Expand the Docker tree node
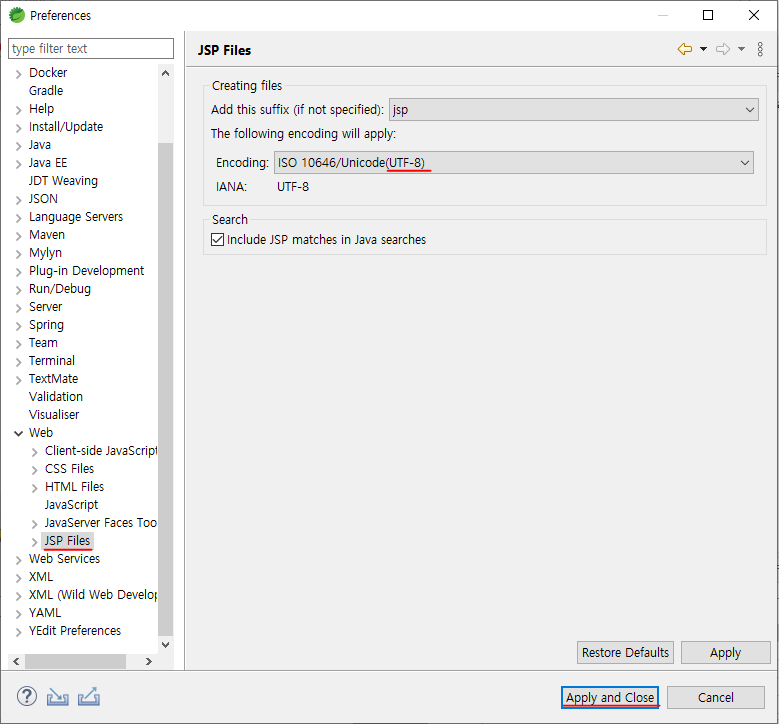779x724 pixels. (18, 74)
